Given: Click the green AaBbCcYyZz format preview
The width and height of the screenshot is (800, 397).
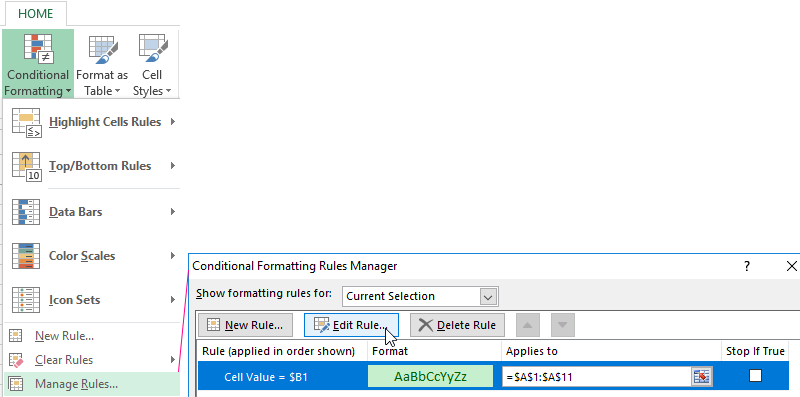Looking at the screenshot, I should 430,377.
